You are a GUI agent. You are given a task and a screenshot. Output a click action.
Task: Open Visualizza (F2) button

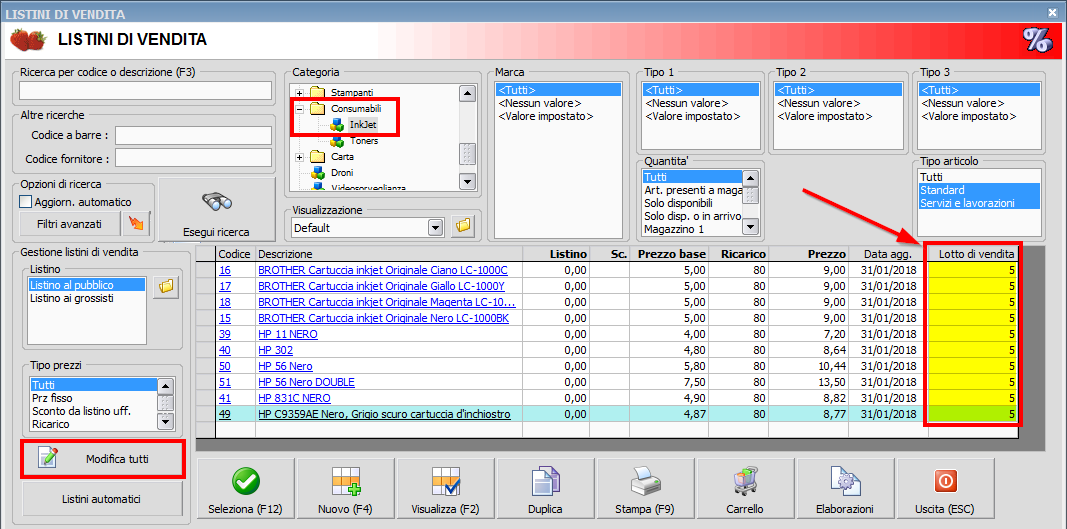[445, 489]
